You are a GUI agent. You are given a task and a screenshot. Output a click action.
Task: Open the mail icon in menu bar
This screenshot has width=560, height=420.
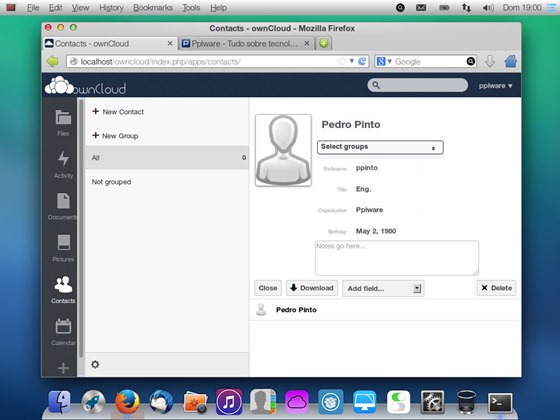pos(421,8)
